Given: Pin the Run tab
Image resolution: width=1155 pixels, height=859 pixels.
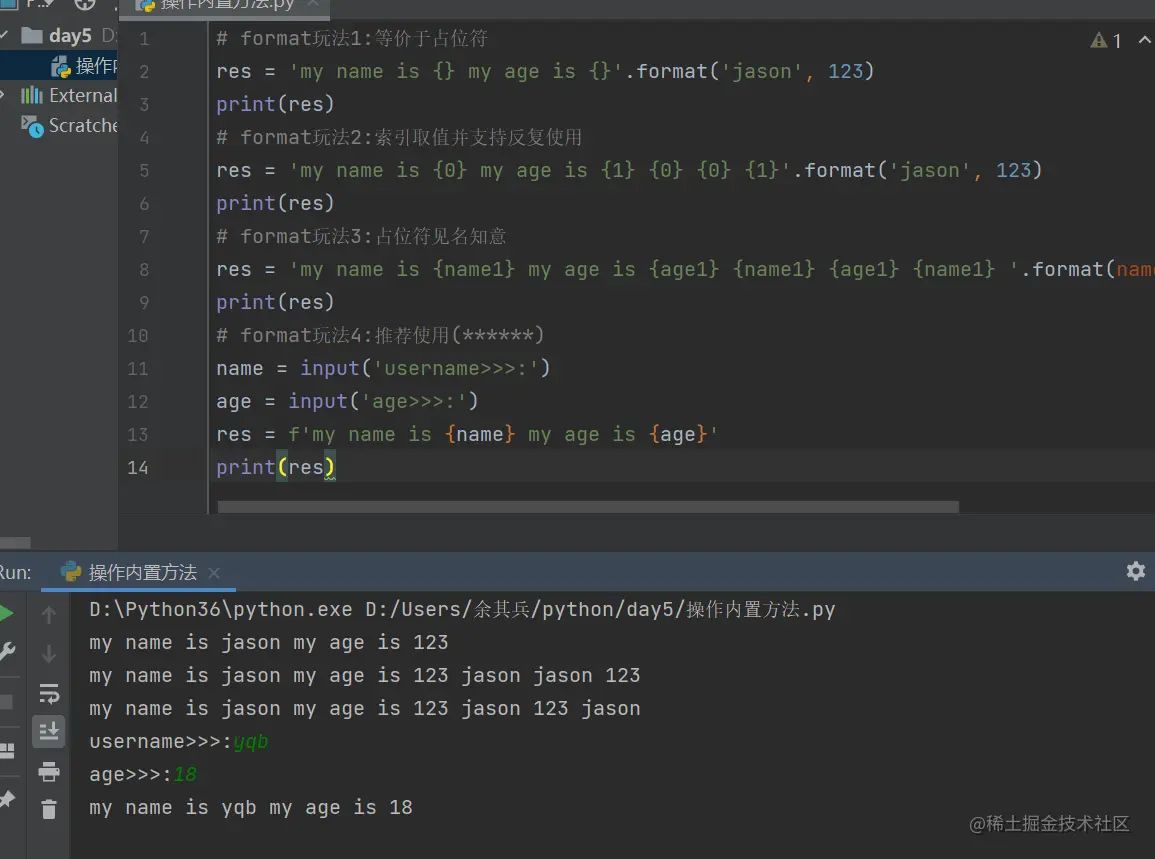Looking at the screenshot, I should [7, 799].
